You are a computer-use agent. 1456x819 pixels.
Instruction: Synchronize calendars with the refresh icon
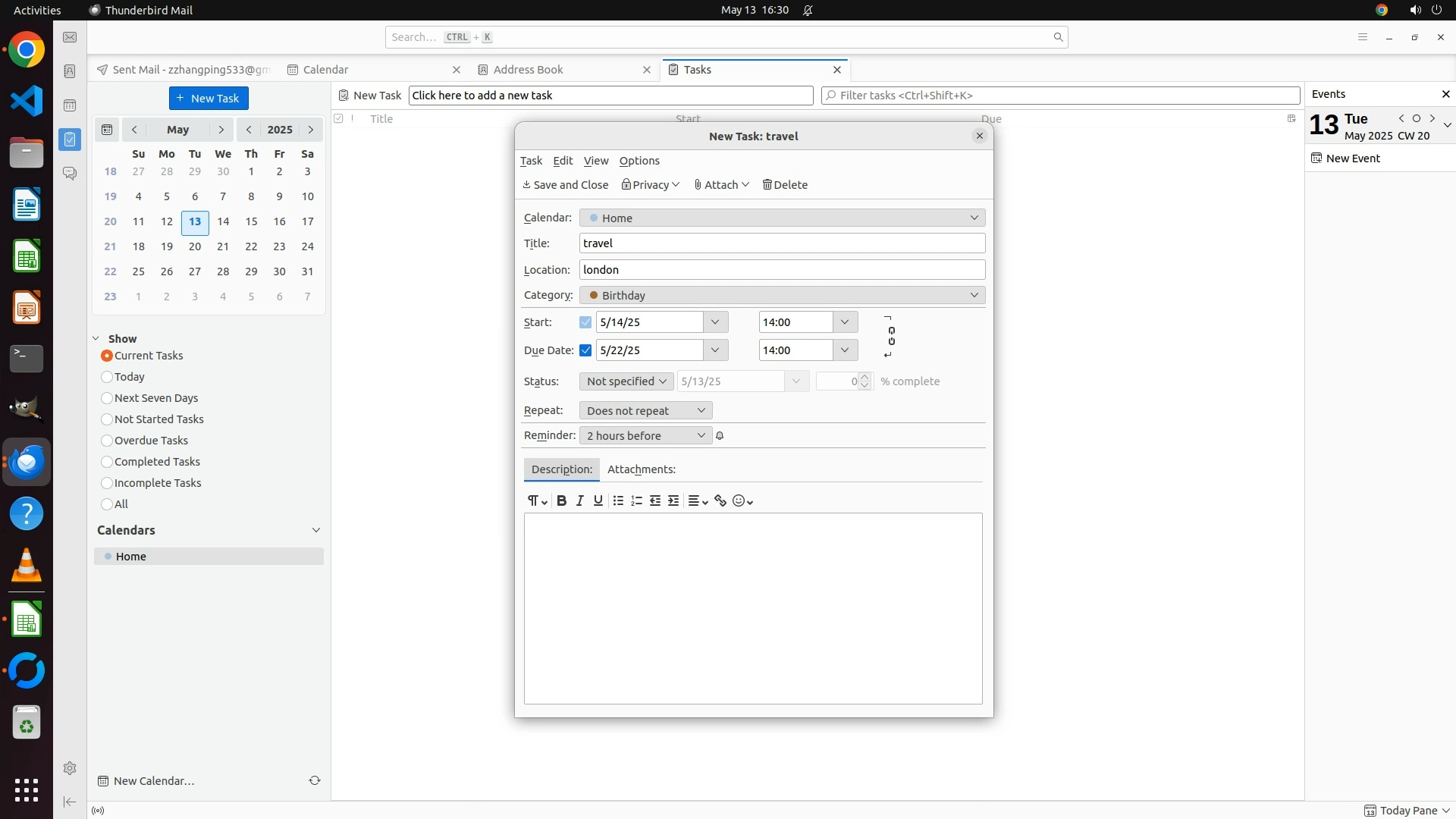tap(315, 780)
